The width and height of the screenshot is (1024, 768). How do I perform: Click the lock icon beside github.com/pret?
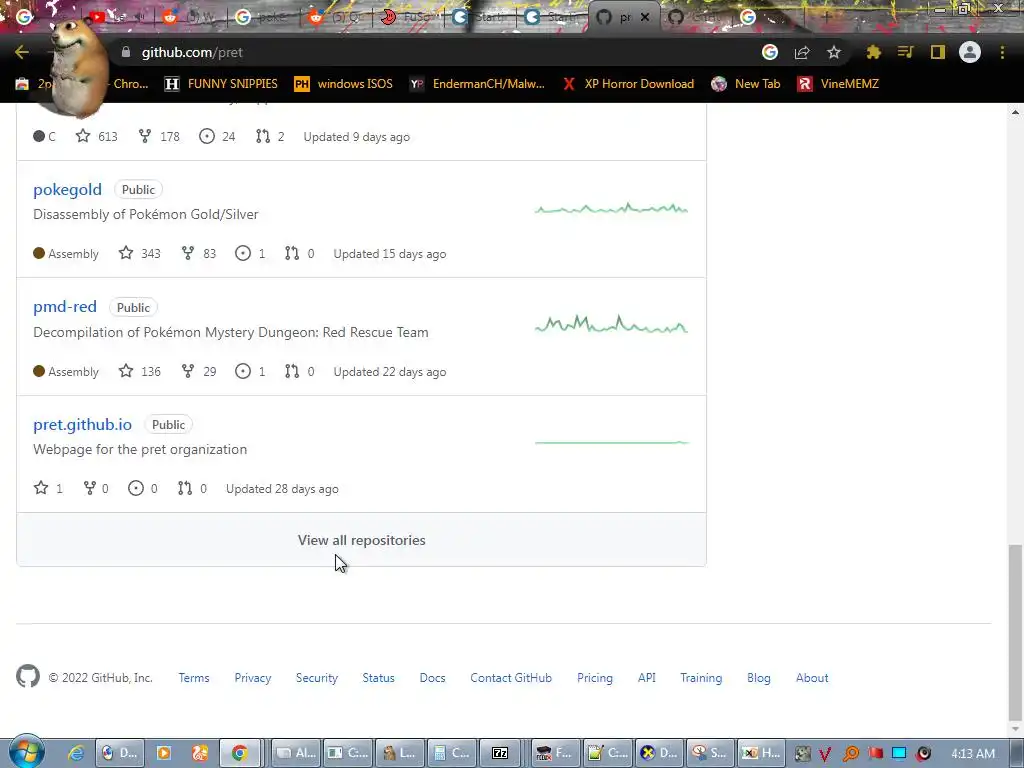click(x=126, y=52)
